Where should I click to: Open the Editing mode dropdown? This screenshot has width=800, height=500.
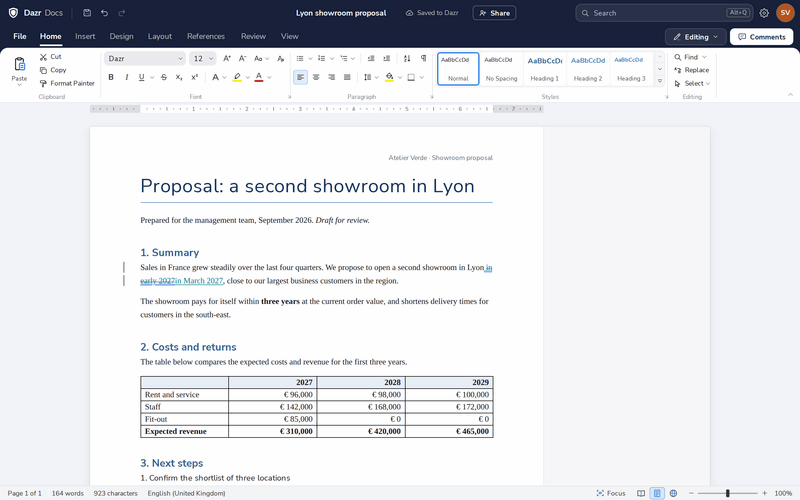coord(695,37)
